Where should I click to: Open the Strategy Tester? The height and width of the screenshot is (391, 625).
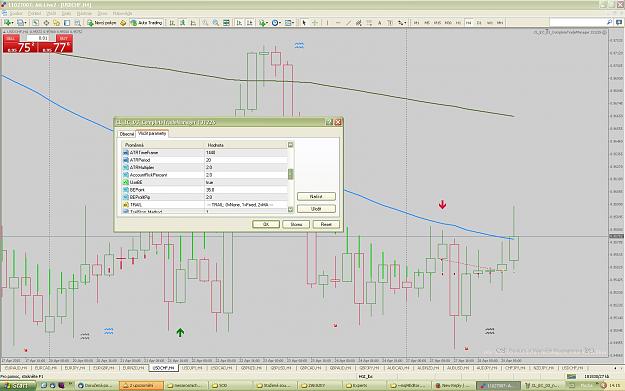coord(78,23)
